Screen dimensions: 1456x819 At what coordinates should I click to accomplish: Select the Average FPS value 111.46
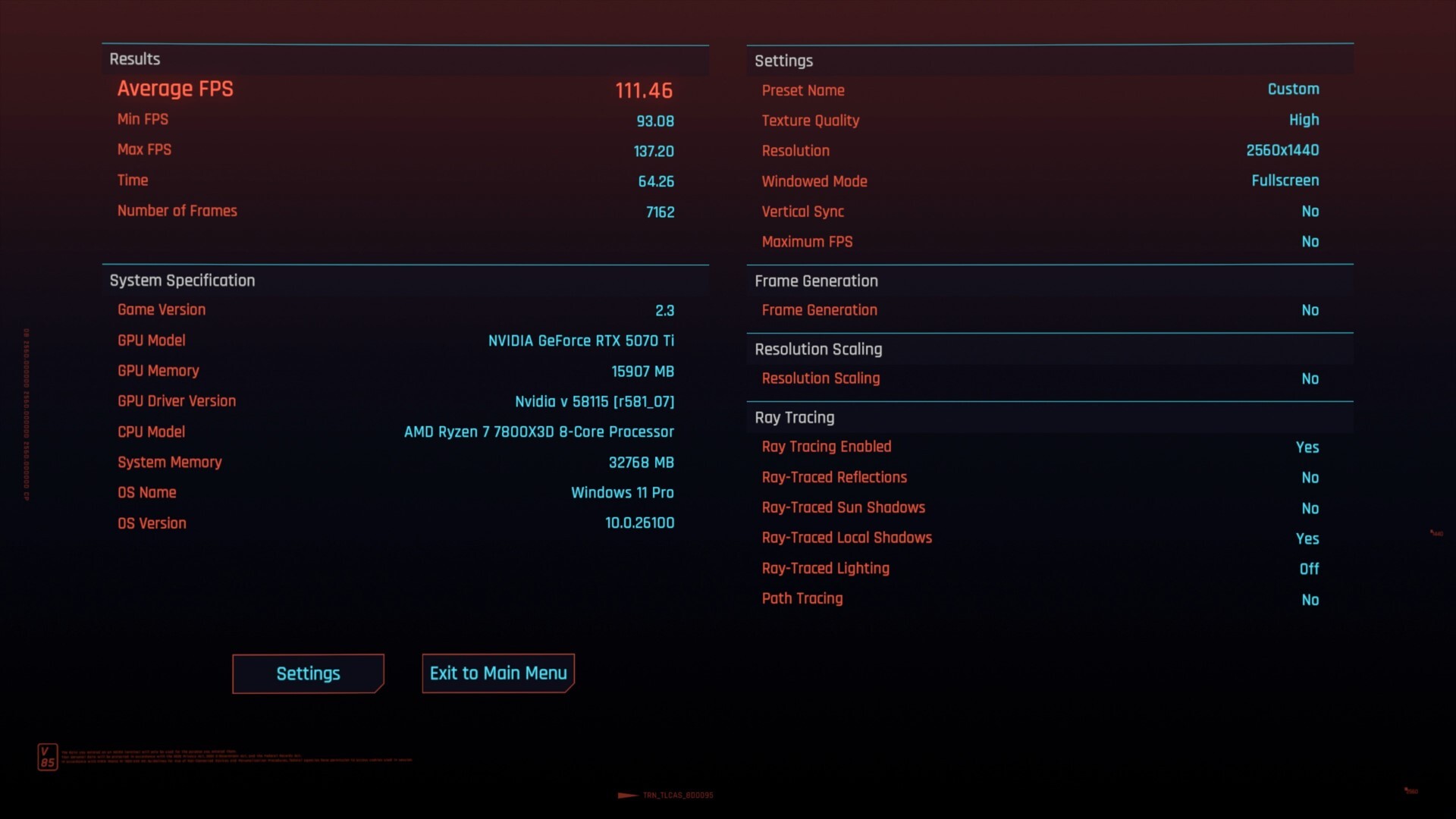(x=644, y=90)
